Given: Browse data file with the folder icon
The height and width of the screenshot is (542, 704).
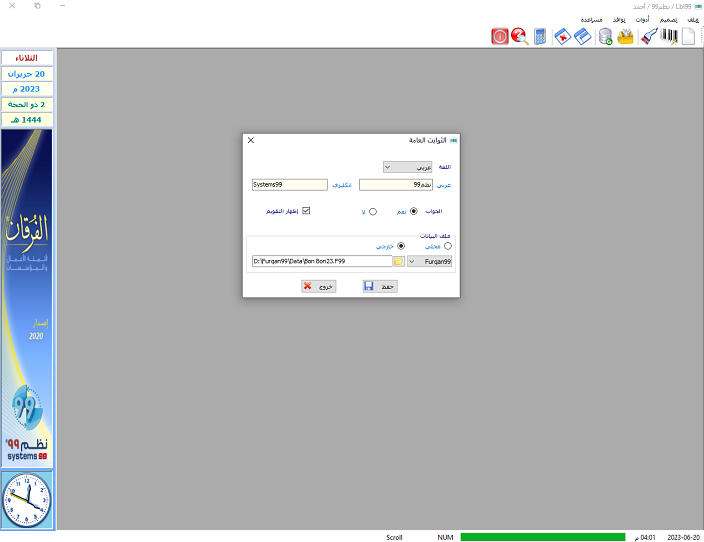Looking at the screenshot, I should (398, 261).
